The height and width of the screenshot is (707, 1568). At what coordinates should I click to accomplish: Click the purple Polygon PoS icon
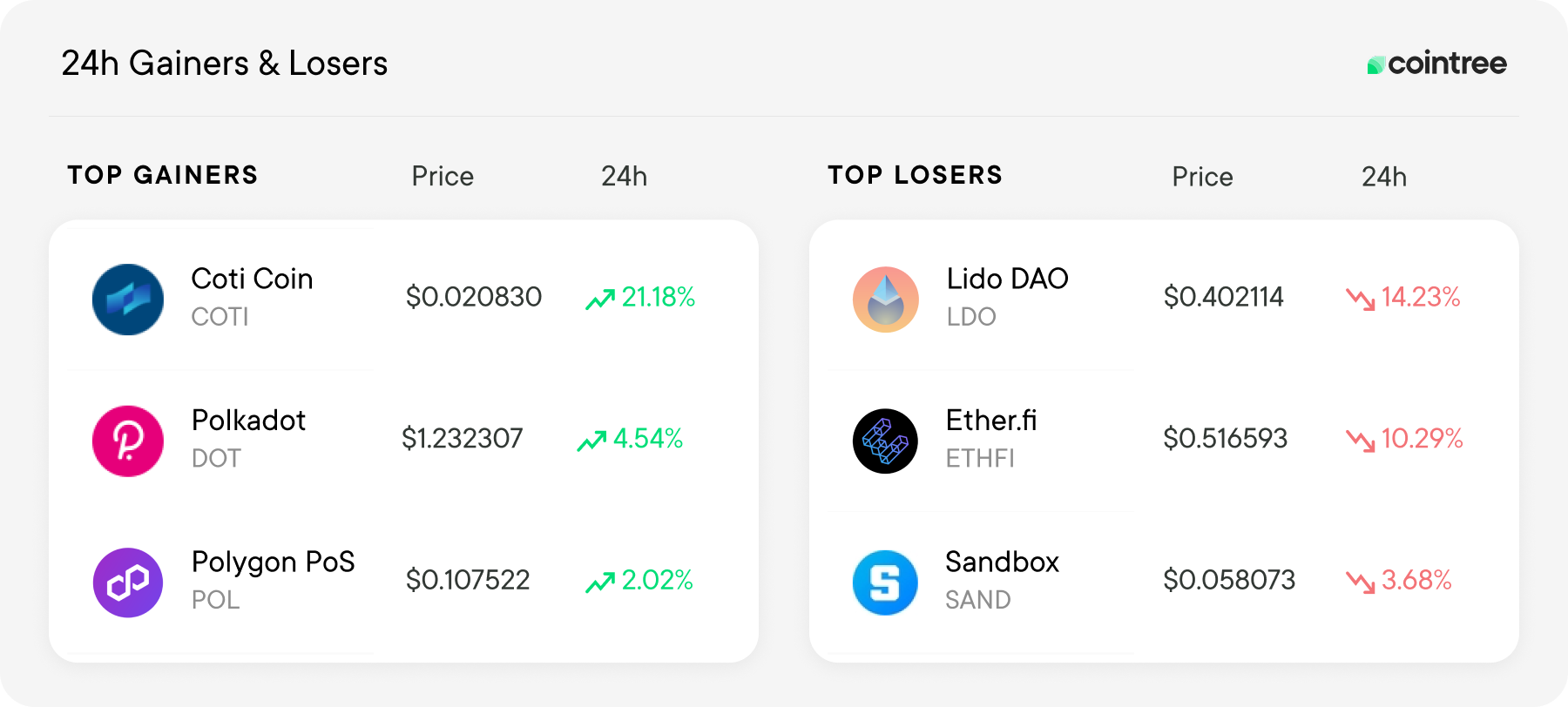point(128,582)
